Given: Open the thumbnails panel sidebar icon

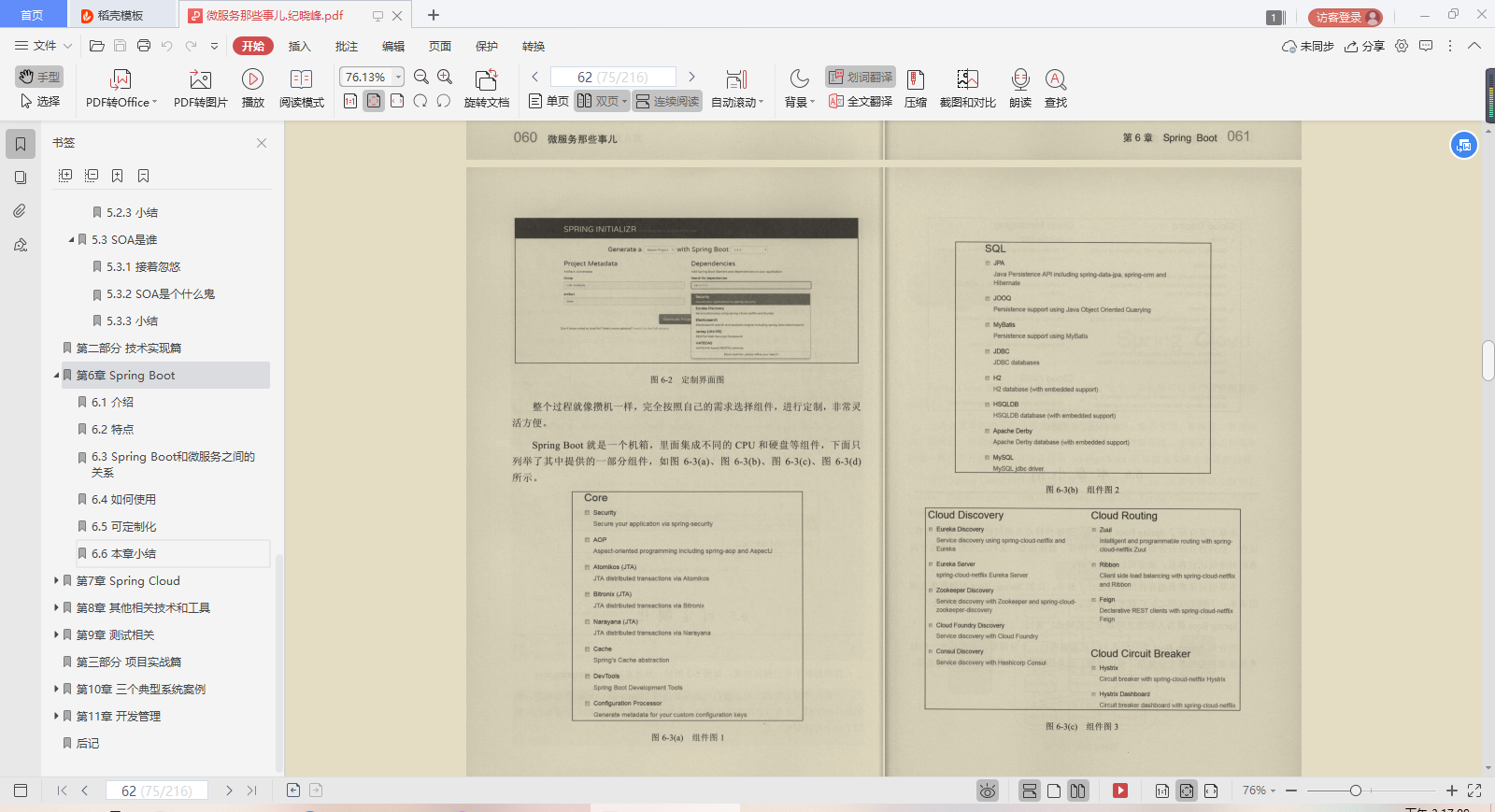Looking at the screenshot, I should [21, 178].
